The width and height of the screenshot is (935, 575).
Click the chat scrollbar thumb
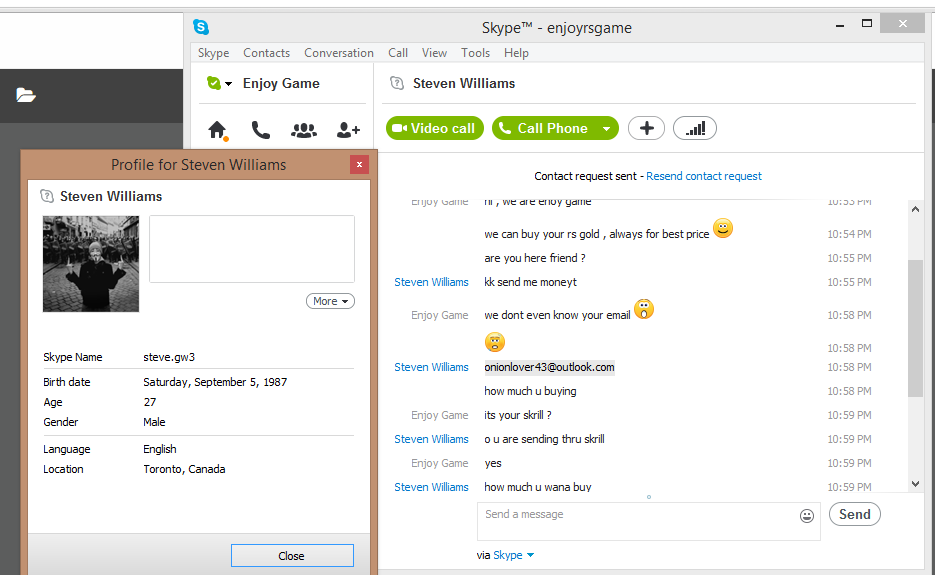[x=915, y=328]
